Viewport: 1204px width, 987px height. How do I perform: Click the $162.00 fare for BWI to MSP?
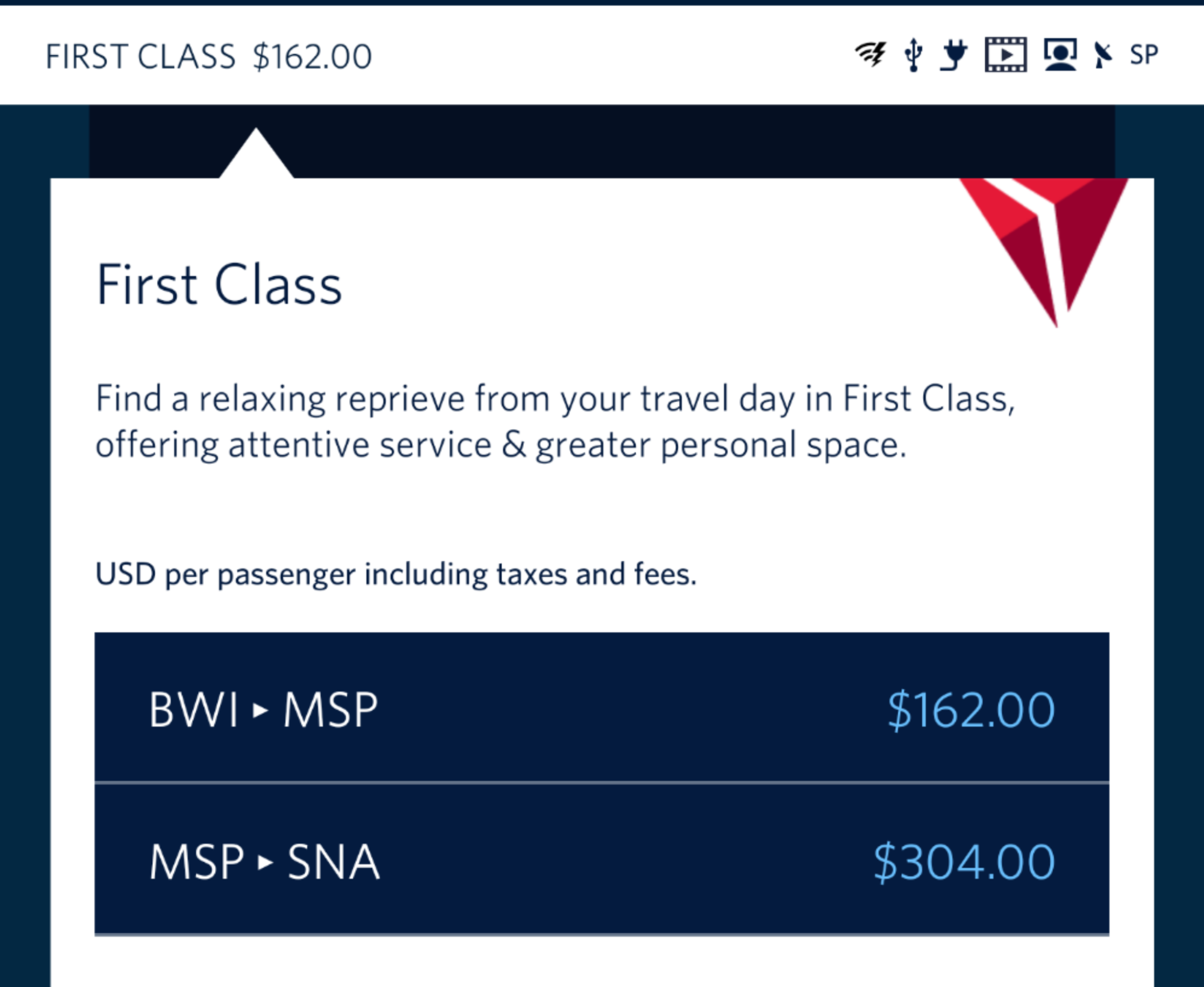(x=972, y=710)
